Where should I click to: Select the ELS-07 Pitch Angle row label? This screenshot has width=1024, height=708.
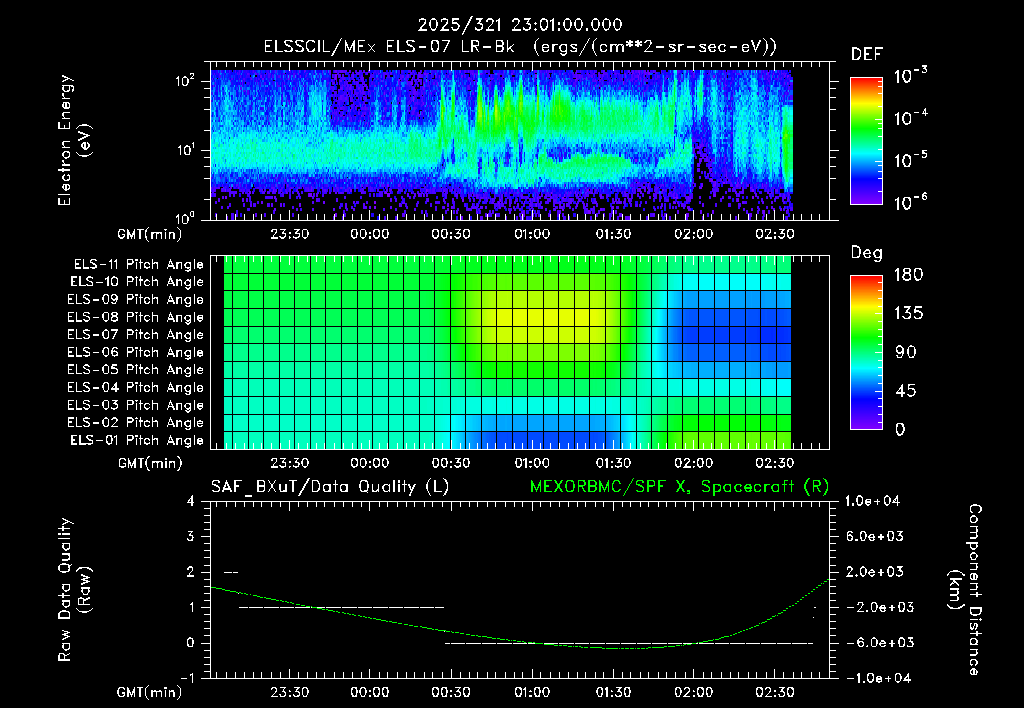pos(136,335)
